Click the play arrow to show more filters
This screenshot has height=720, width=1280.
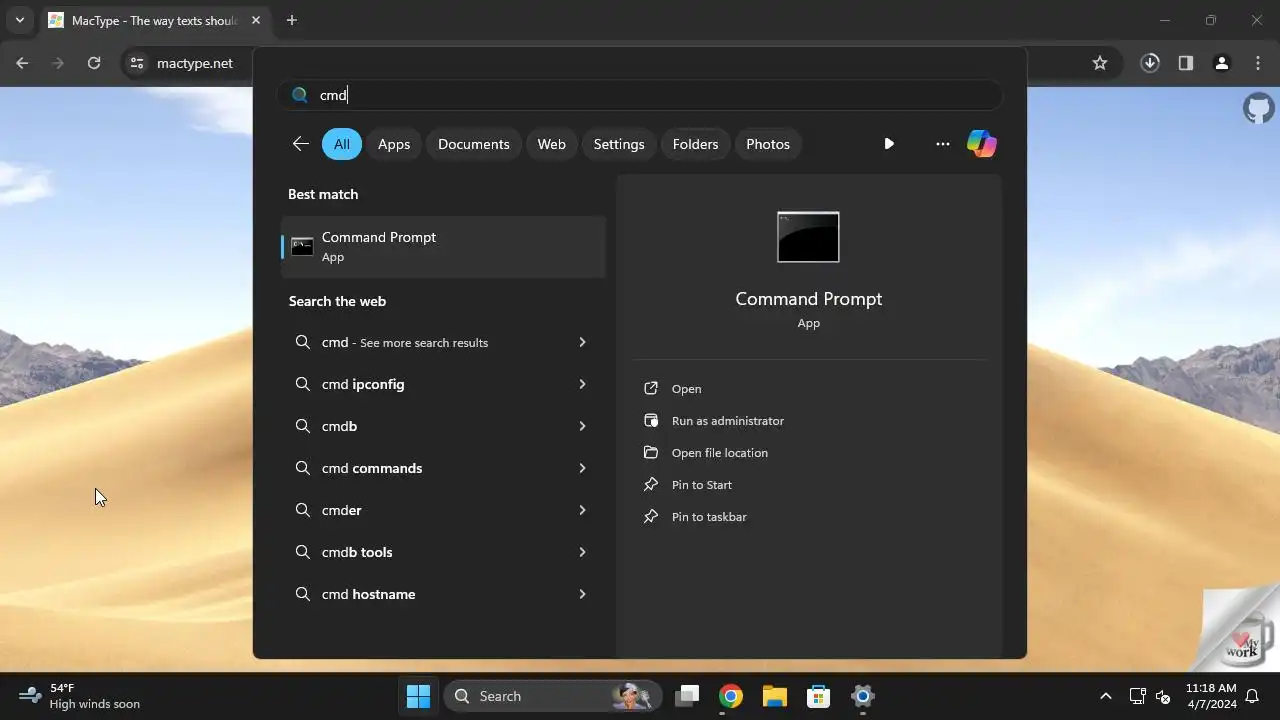coord(889,144)
